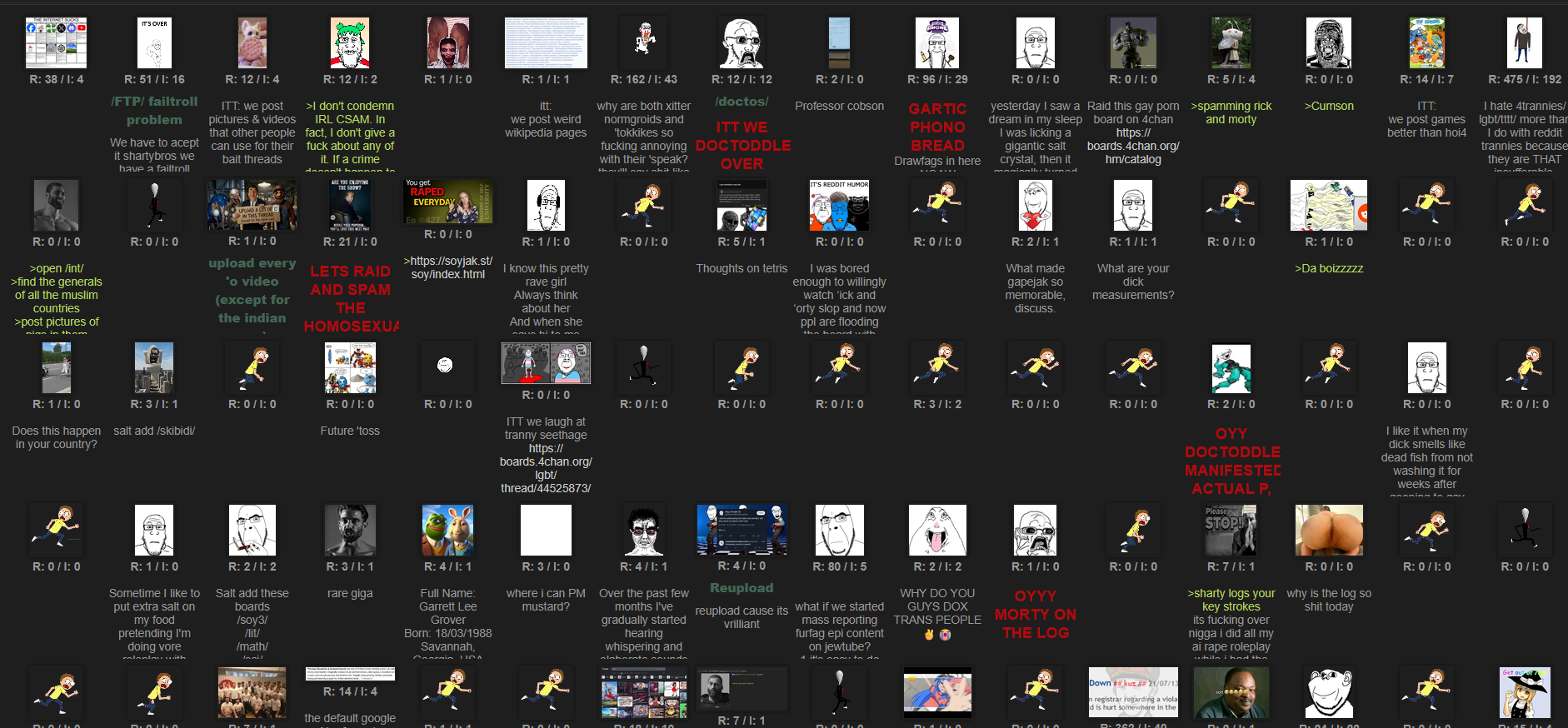Open the "Please STOP!" thumbnail
The width and height of the screenshot is (1568, 728).
1231,530
